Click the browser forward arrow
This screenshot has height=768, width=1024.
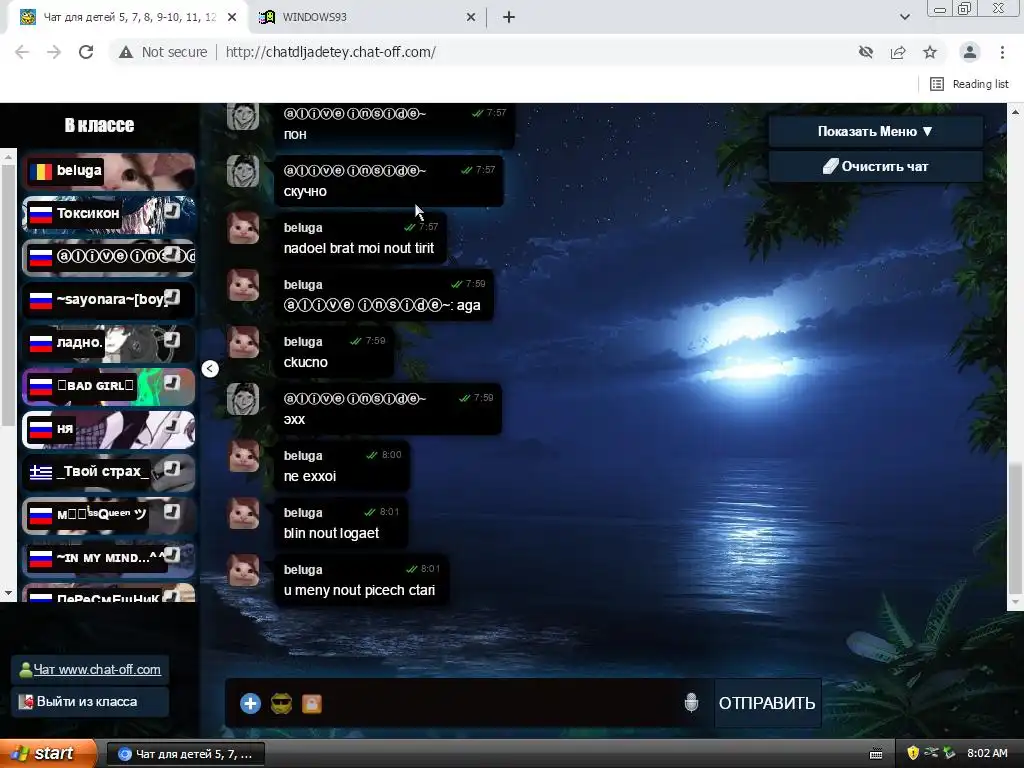point(54,52)
